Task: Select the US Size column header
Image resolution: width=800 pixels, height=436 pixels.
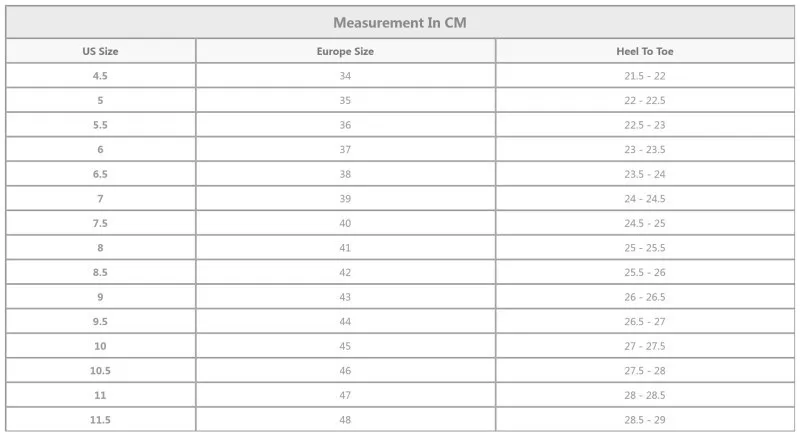Action: pos(101,51)
